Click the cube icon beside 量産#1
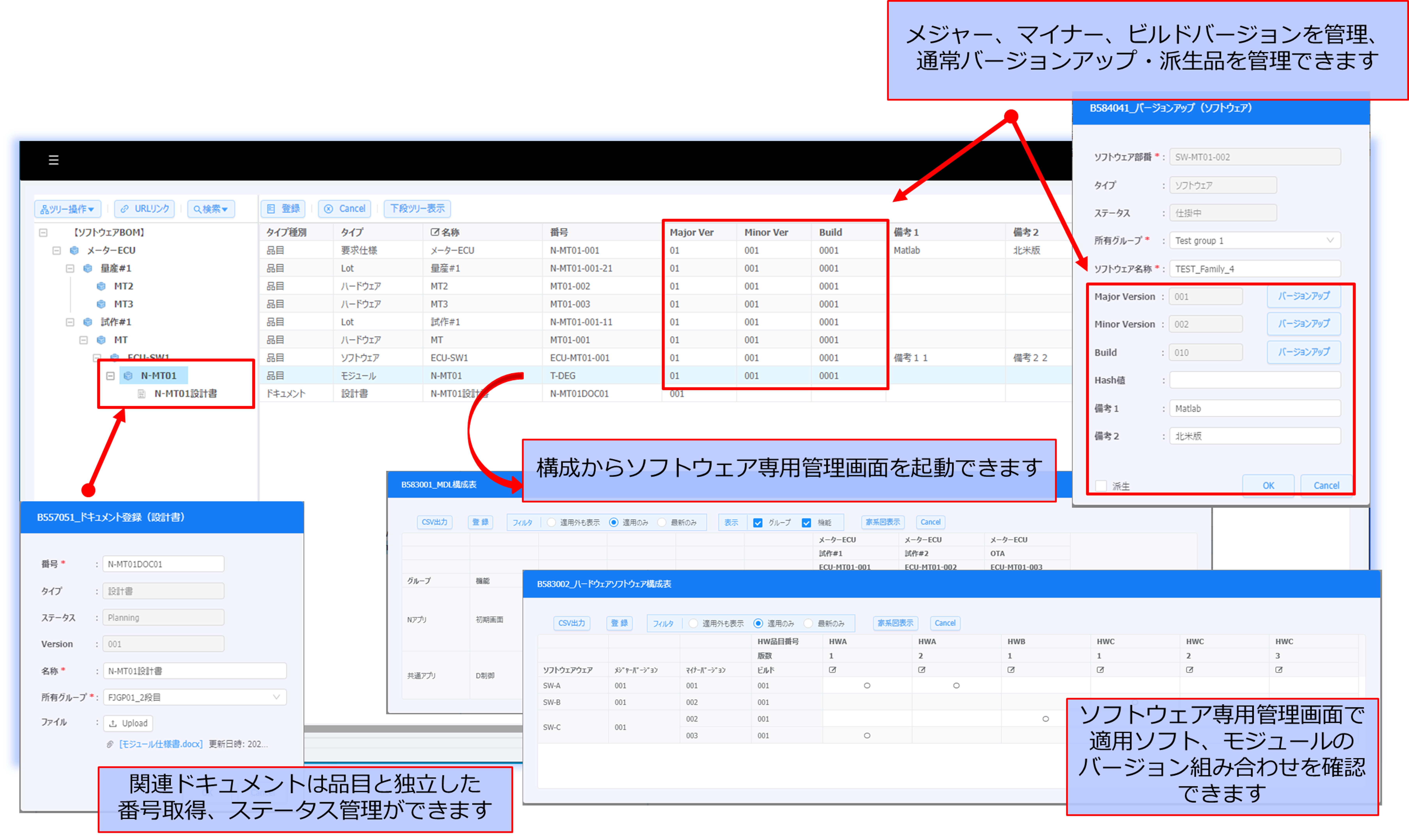1409x840 pixels. pos(88,268)
